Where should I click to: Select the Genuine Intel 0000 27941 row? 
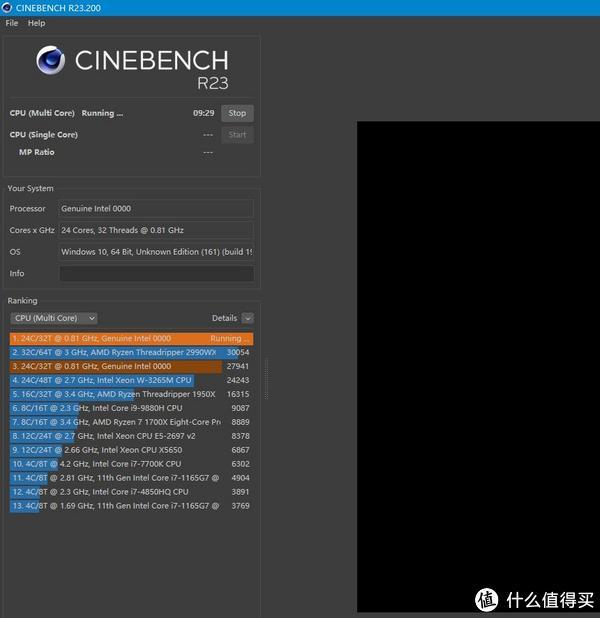132,367
